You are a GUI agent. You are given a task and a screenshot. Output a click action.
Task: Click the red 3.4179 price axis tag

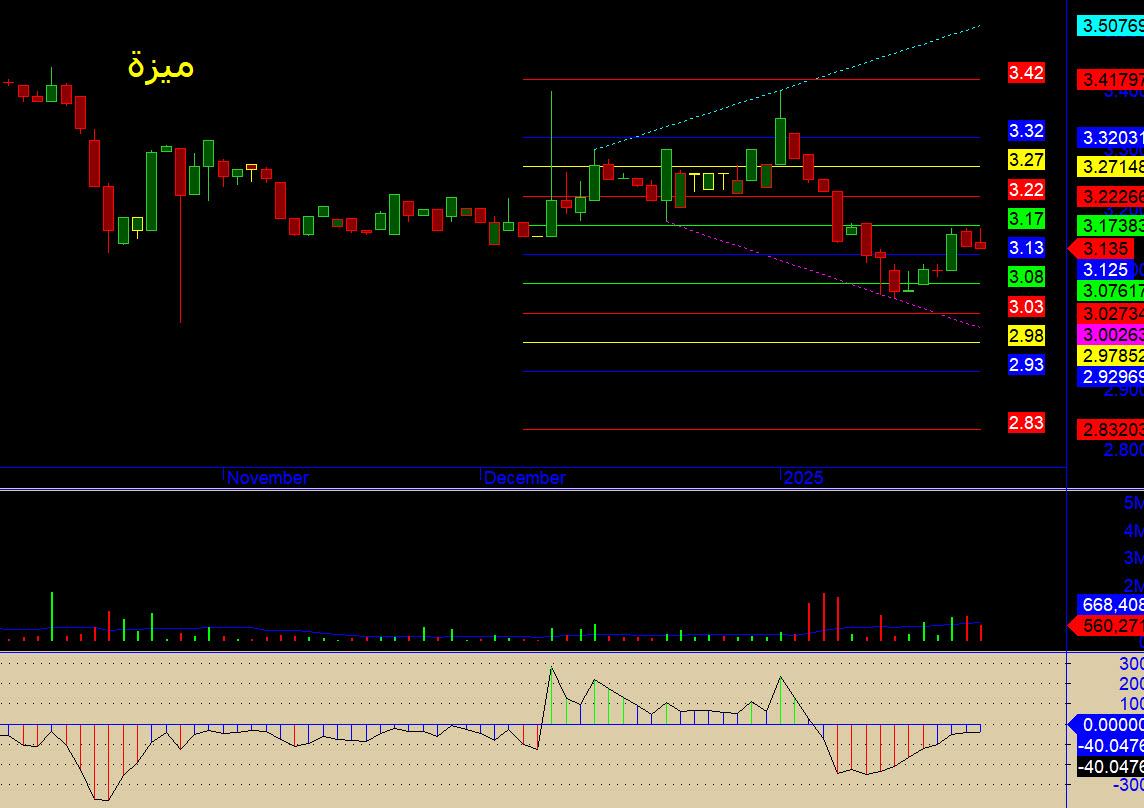(1110, 79)
